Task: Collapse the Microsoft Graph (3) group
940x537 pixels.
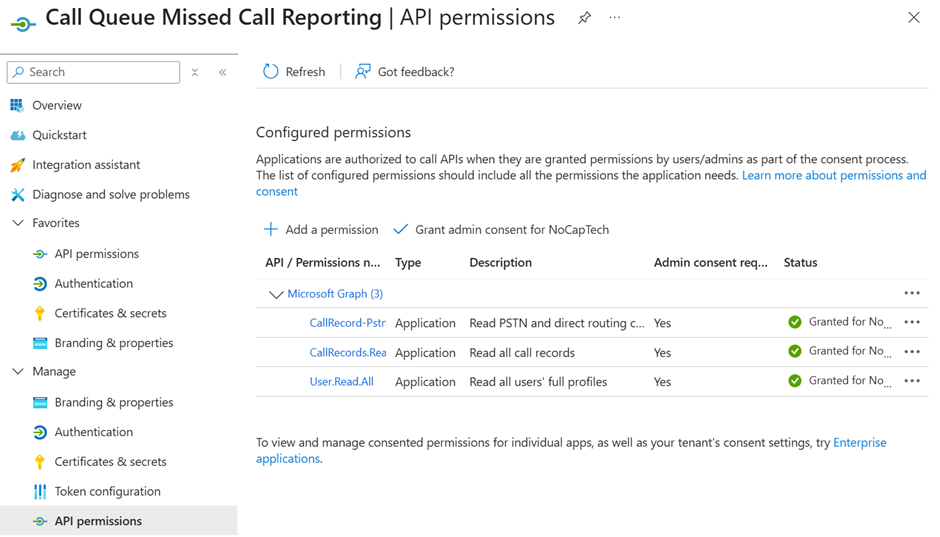Action: point(276,294)
